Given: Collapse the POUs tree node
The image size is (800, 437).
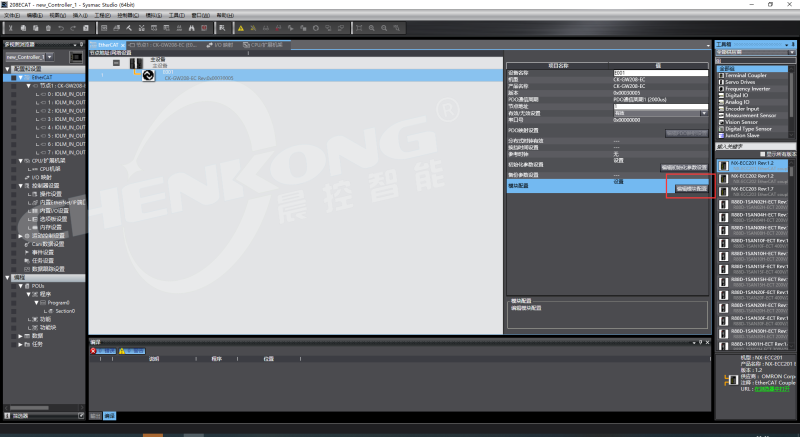Looking at the screenshot, I should click(20, 286).
